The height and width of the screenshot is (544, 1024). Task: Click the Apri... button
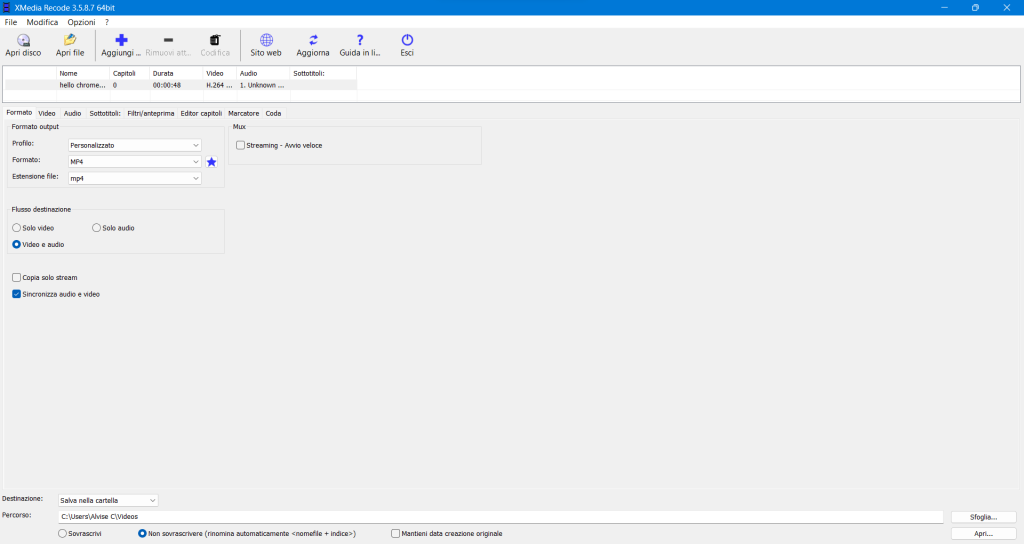click(x=983, y=534)
